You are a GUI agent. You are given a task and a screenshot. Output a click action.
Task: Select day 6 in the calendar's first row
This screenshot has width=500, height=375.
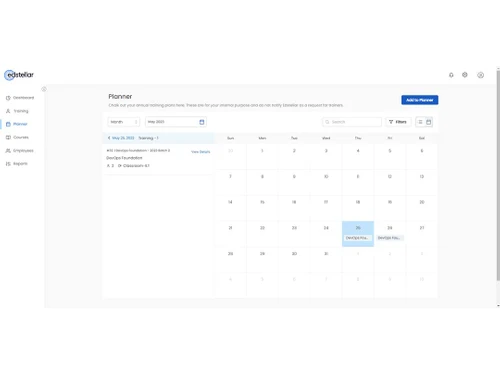click(x=422, y=156)
